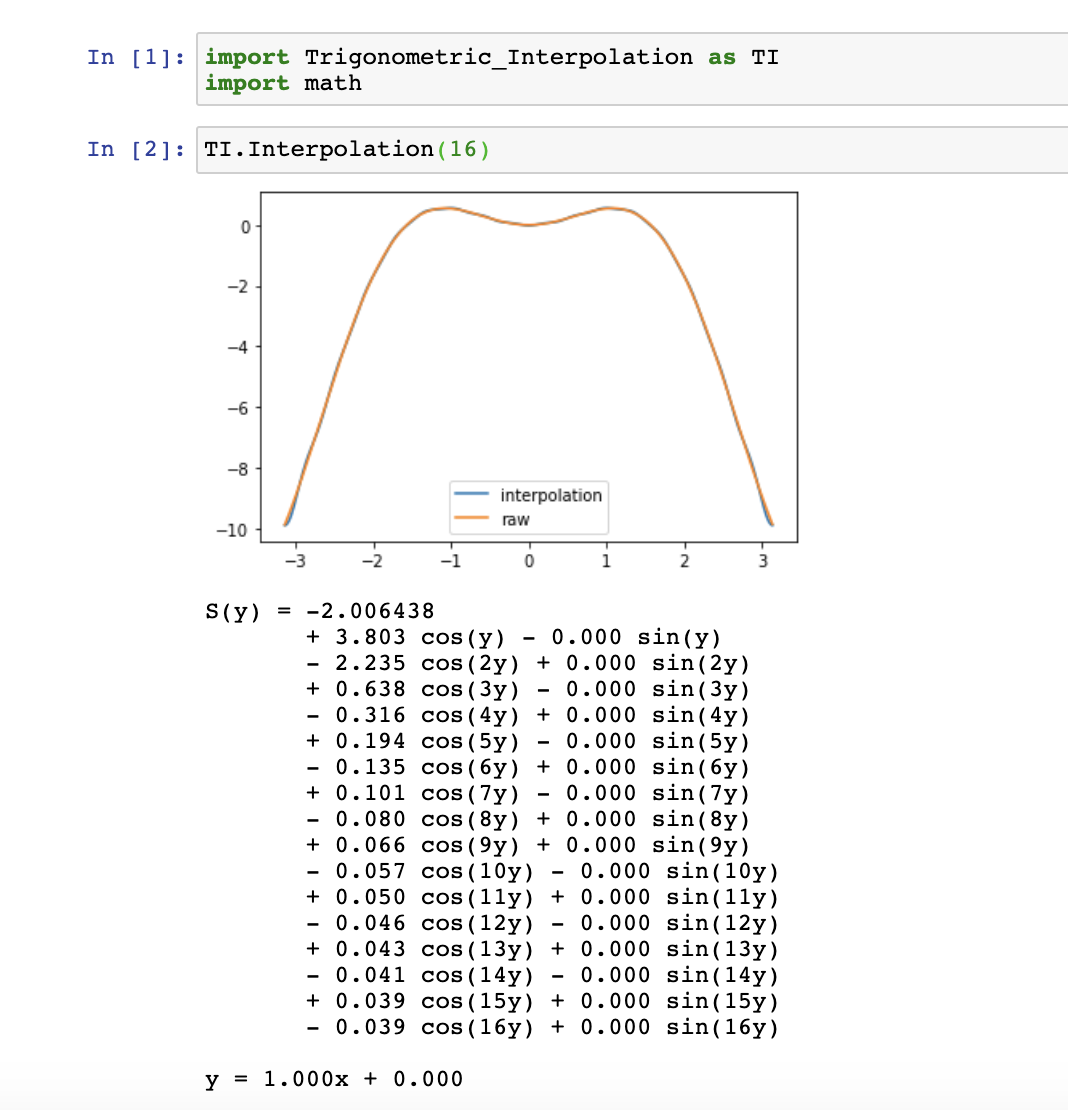Select the In [1]: prompt label
The height and width of the screenshot is (1110, 1068).
coord(136,57)
